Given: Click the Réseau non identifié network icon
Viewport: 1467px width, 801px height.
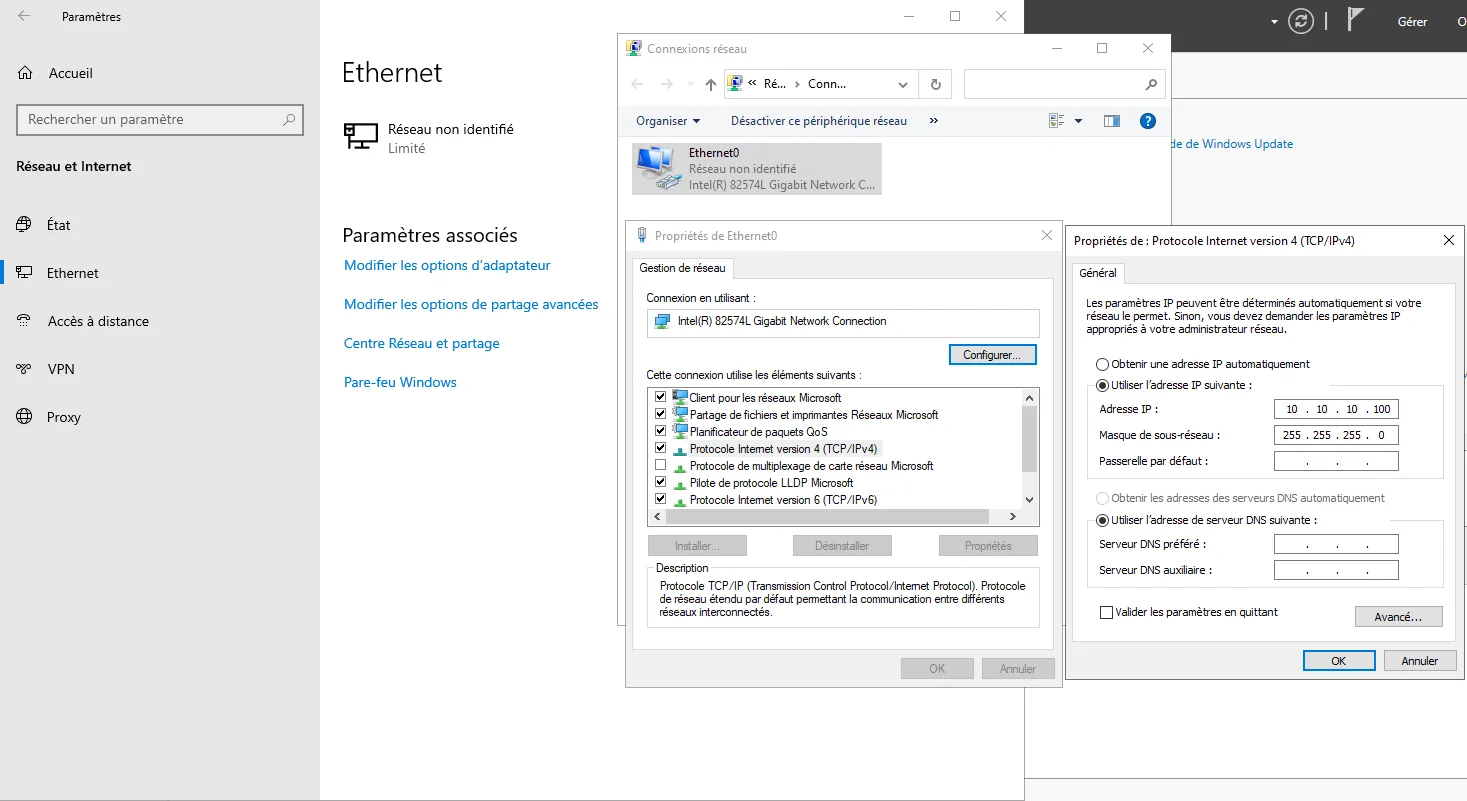Looking at the screenshot, I should [x=361, y=137].
